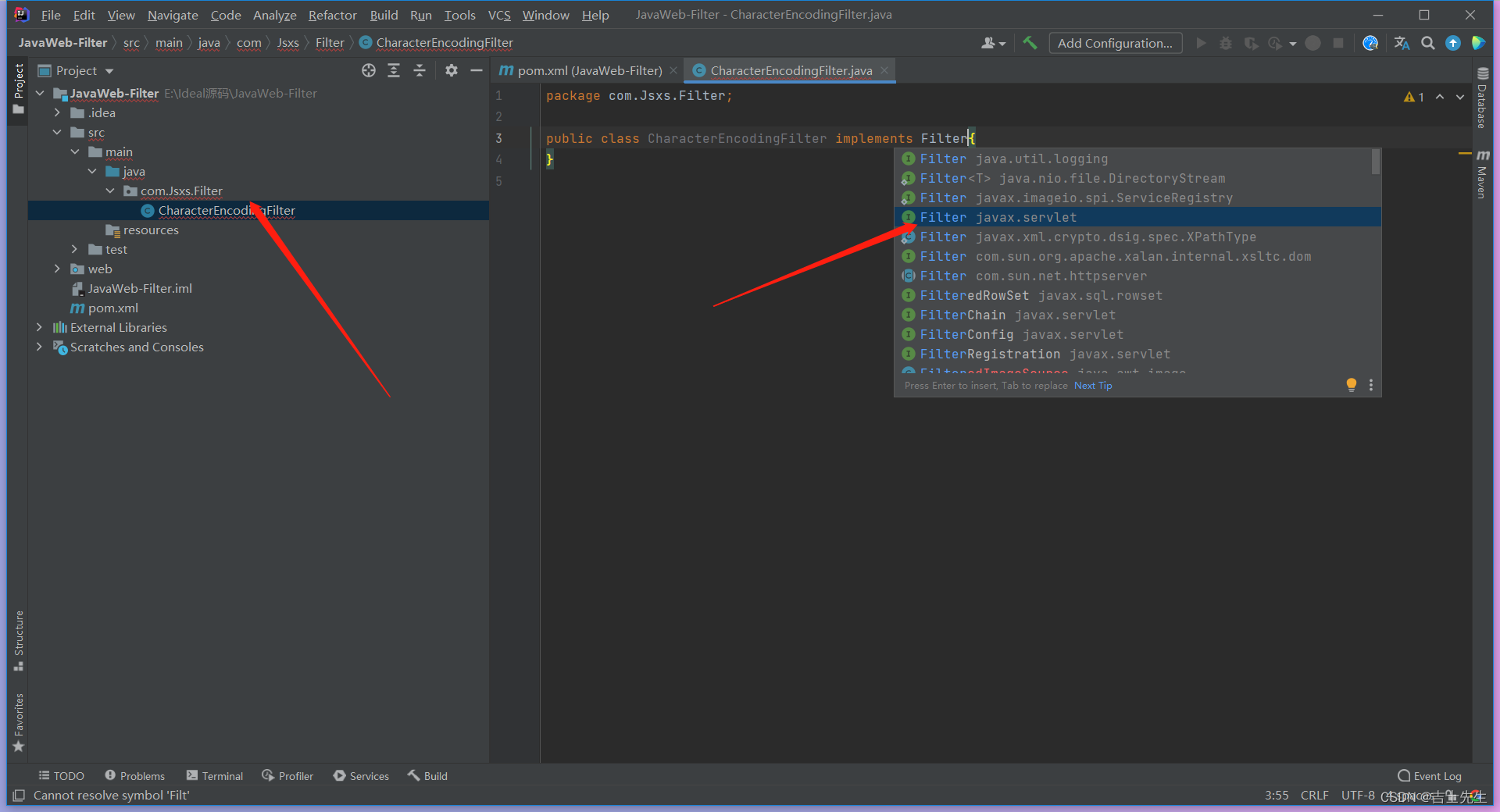Viewport: 1500px width, 812px height.
Task: Select FilterChain javax.servlet suggestion
Action: 1137,315
